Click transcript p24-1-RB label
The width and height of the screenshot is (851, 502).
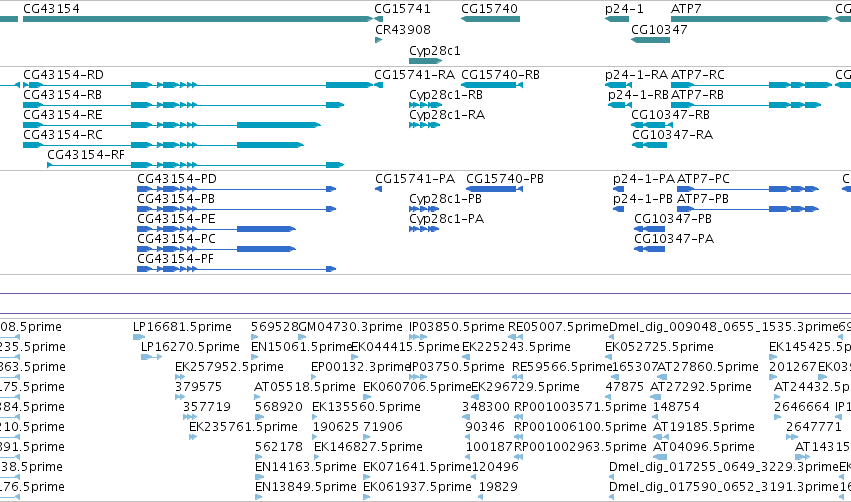click(638, 95)
